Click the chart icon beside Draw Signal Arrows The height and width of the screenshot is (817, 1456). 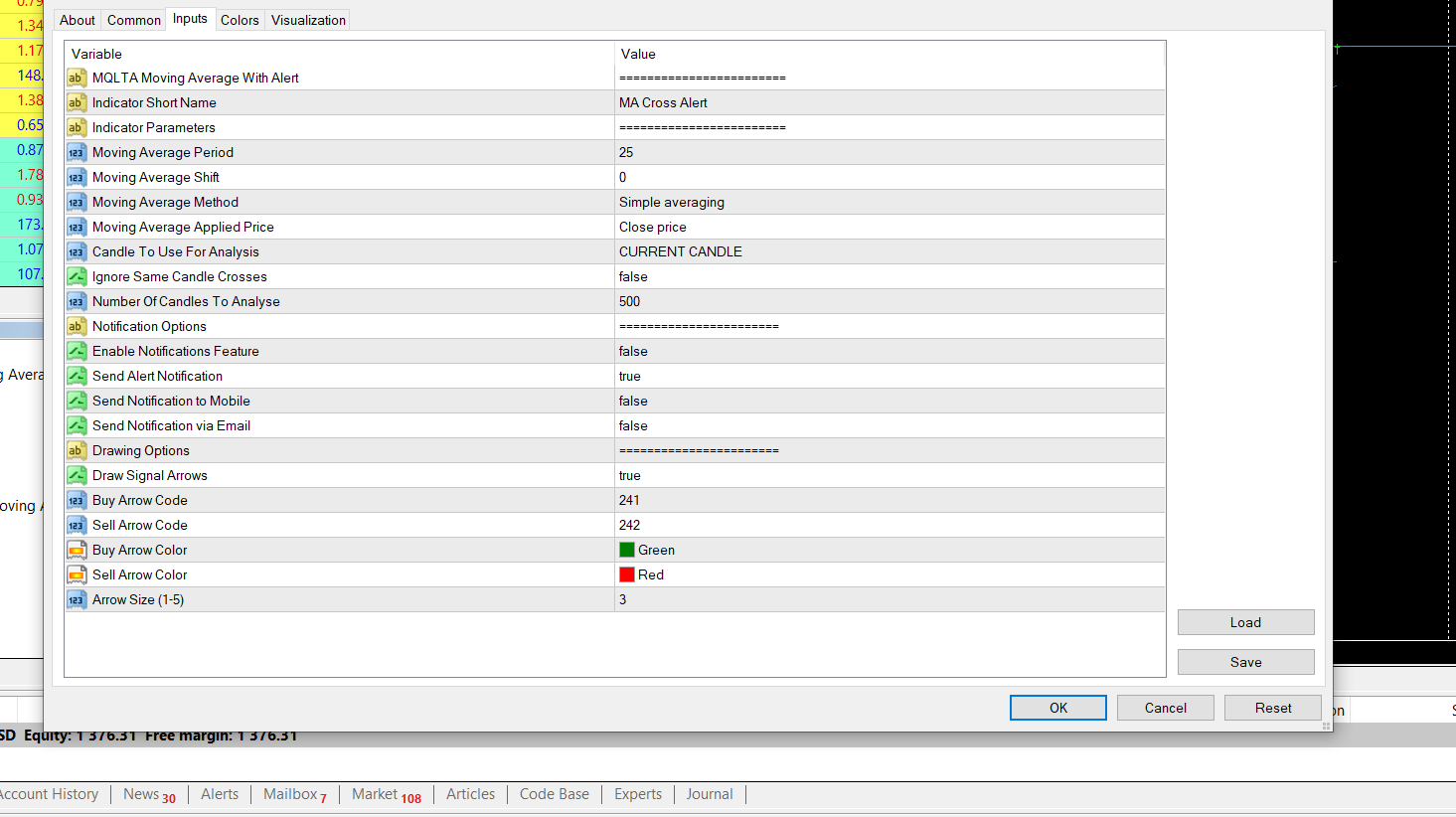[77, 475]
